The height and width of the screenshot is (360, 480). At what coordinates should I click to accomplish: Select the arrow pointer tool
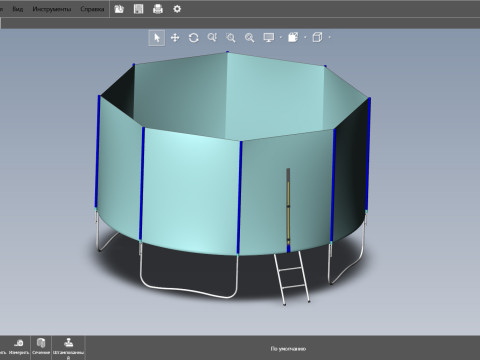click(x=157, y=38)
